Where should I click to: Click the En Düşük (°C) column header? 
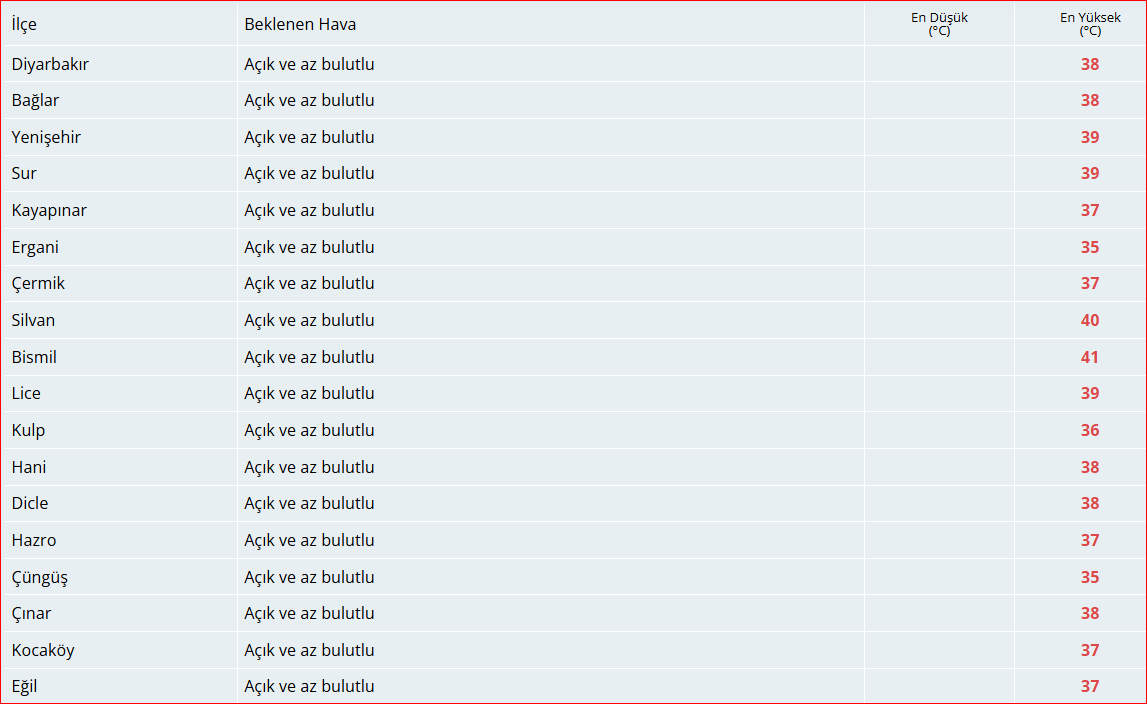click(x=939, y=24)
